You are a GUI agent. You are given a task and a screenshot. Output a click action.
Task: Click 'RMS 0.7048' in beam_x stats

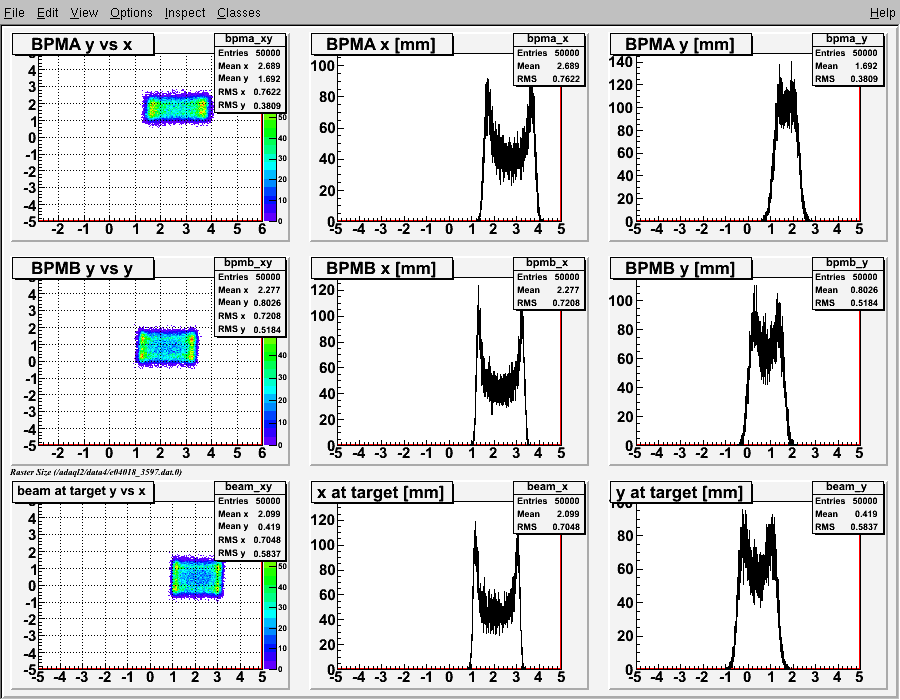[548, 527]
